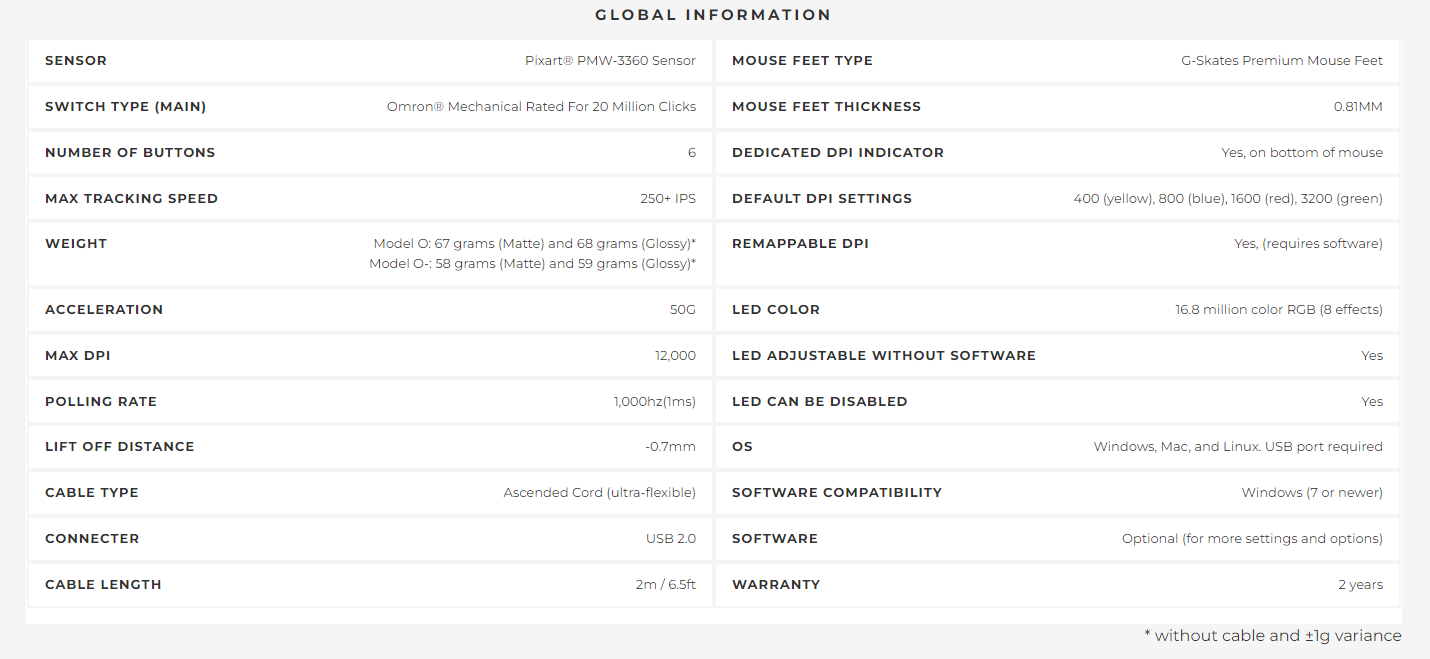Click the Pixart PMW-3360 Sensor value
The image size is (1430, 659).
[610, 61]
